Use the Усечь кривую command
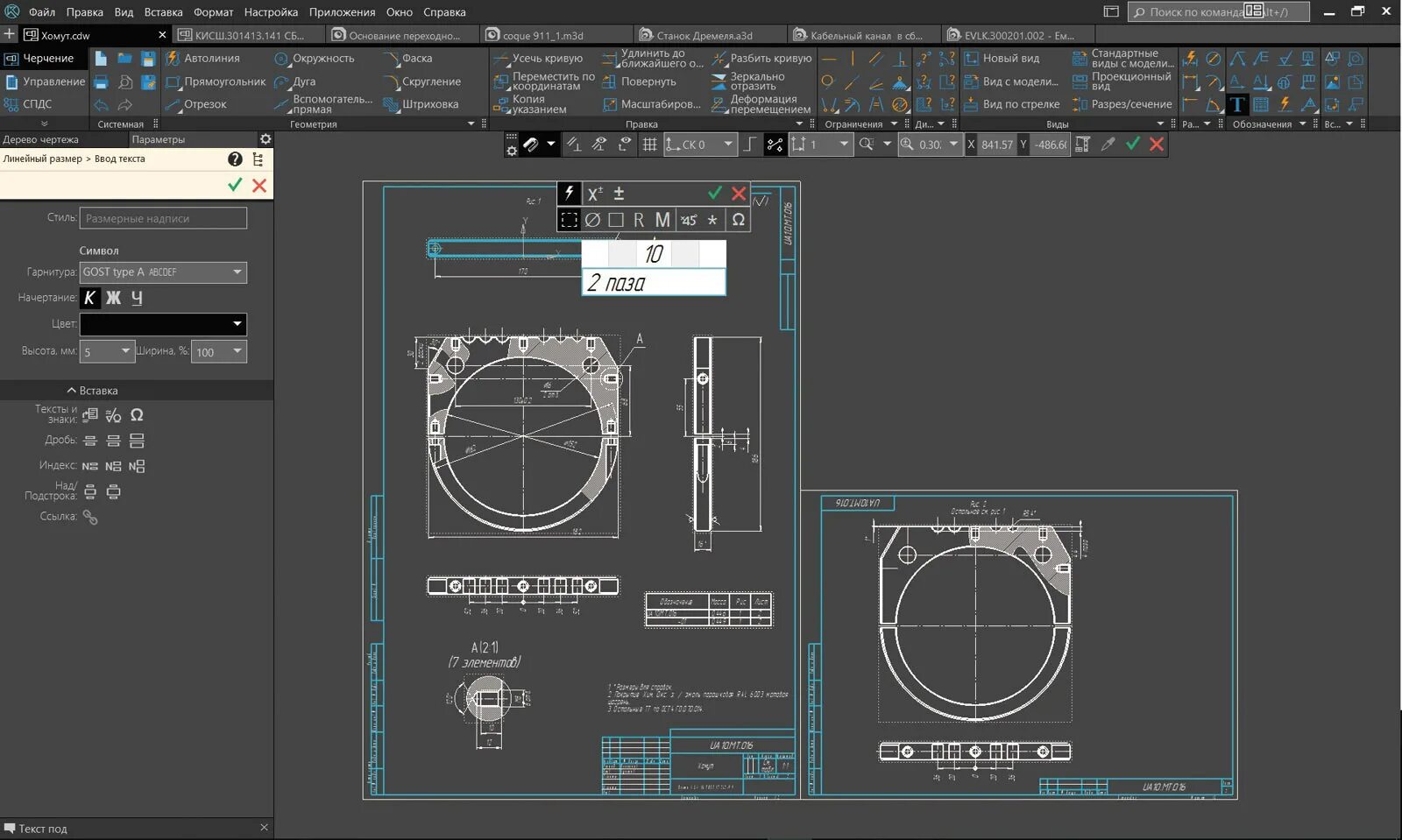This screenshot has height=840, width=1402. (x=538, y=58)
